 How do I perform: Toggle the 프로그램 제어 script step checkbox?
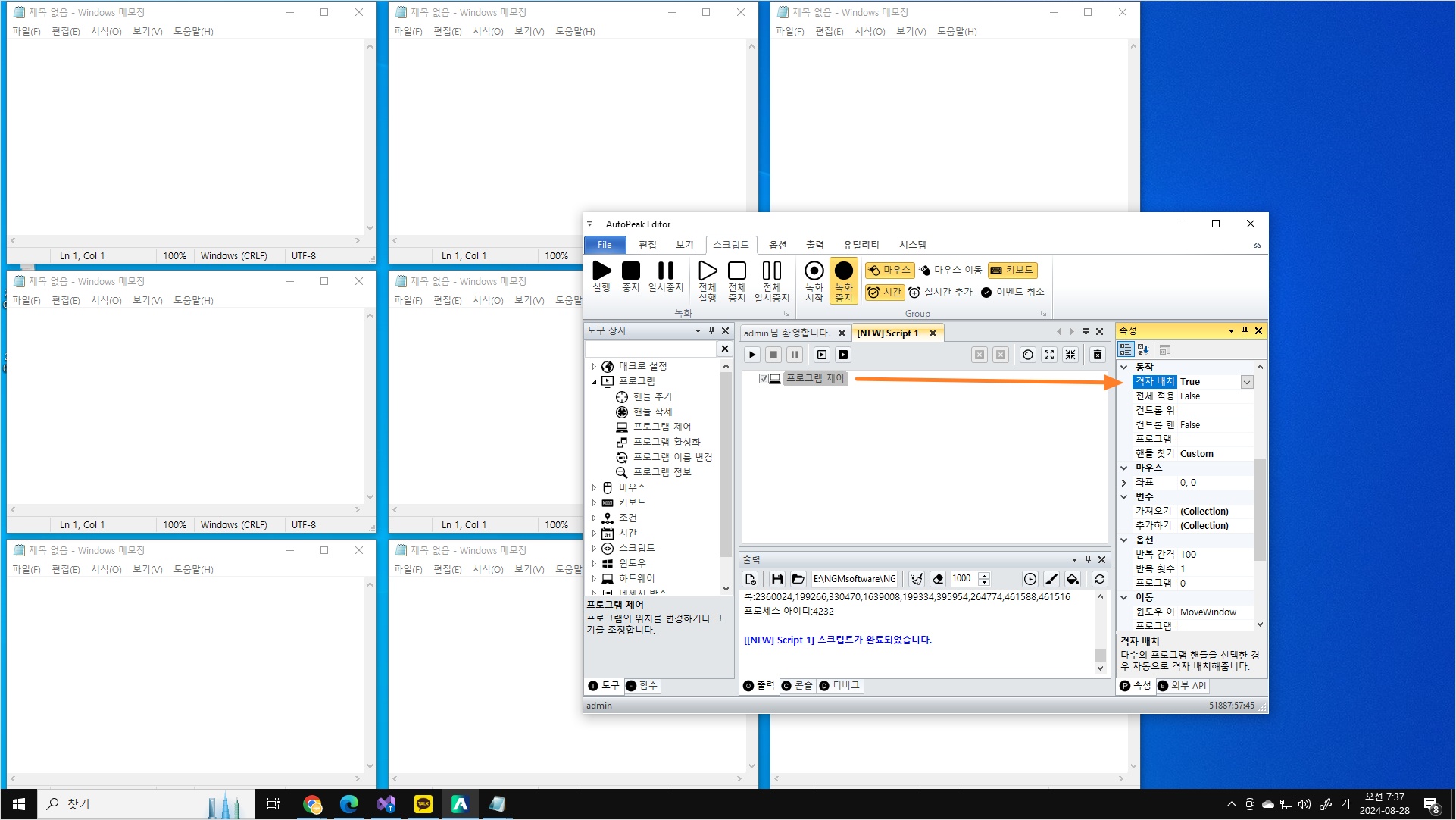pyautogui.click(x=764, y=378)
